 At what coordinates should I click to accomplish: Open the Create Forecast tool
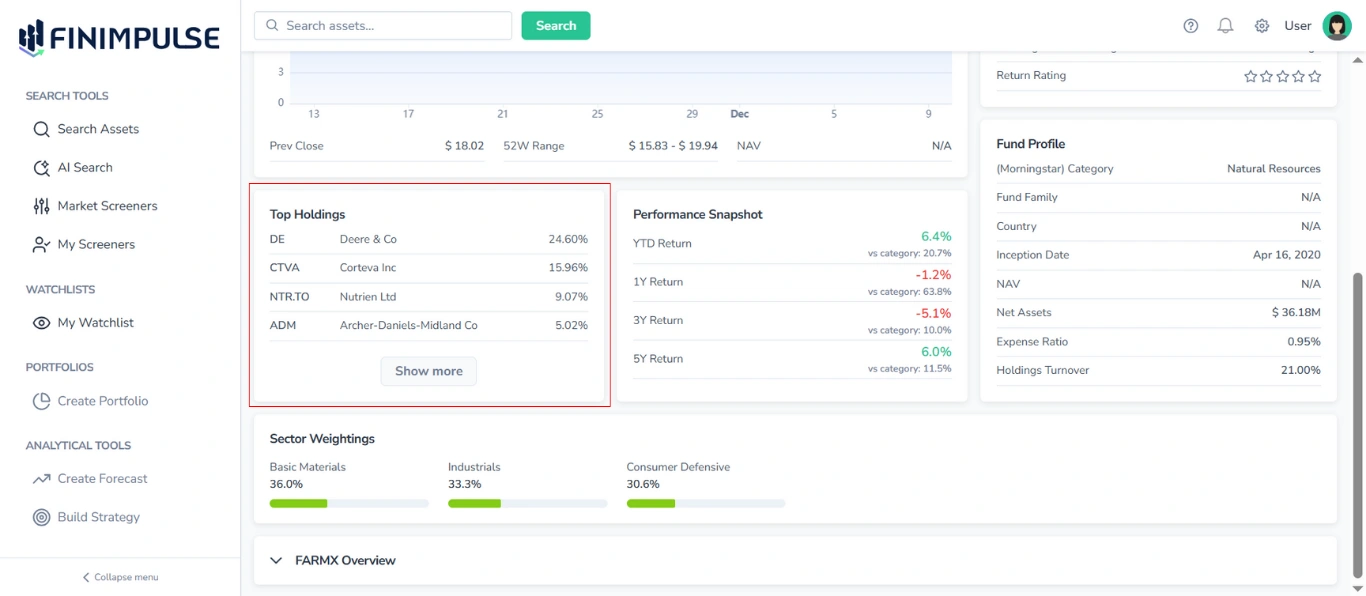(102, 478)
